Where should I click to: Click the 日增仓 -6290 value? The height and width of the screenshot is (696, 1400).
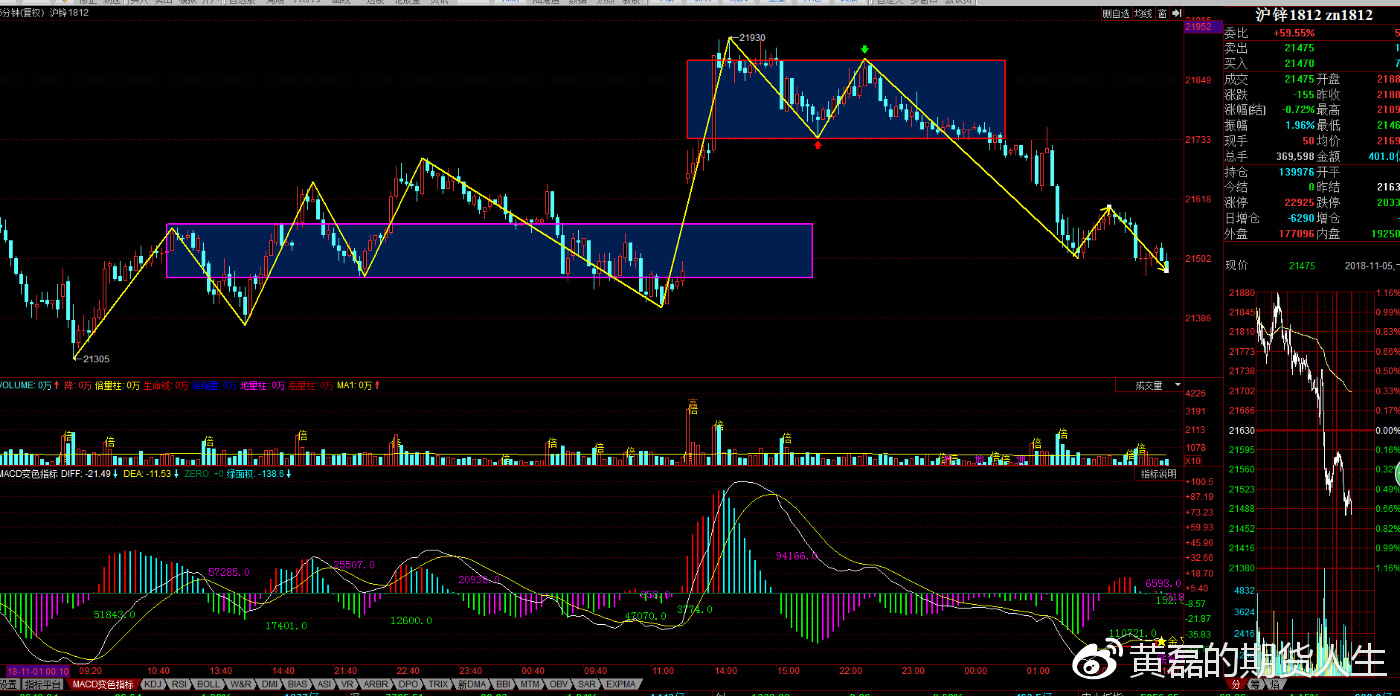[x=1299, y=218]
